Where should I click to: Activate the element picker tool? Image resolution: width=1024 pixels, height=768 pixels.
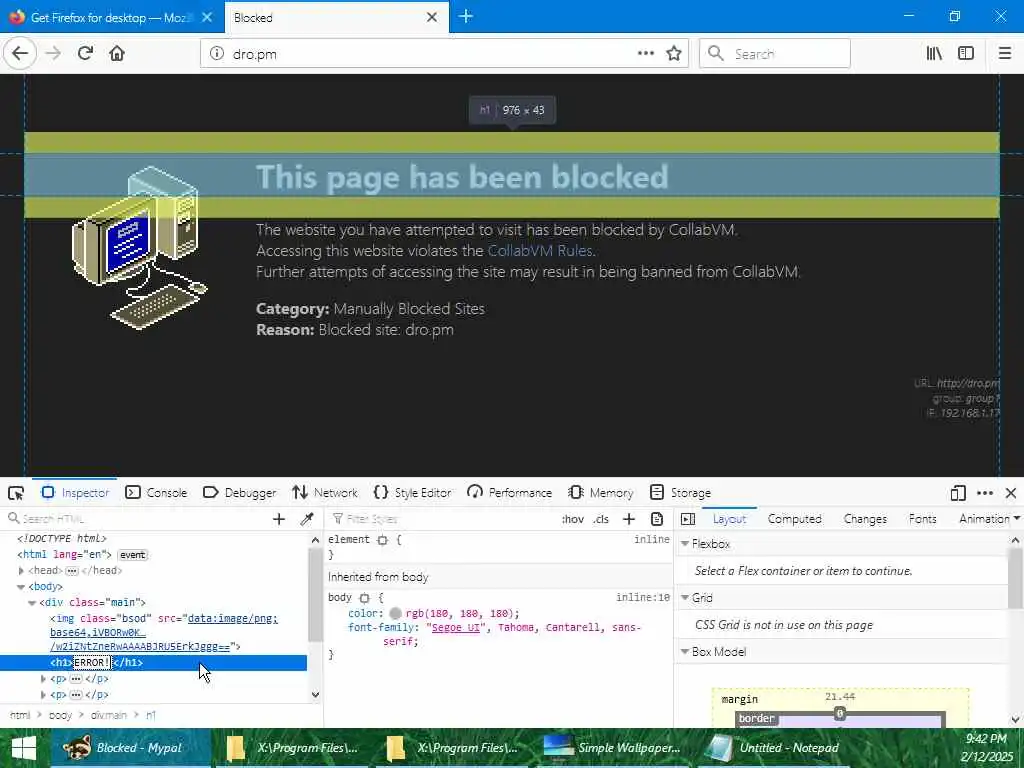tap(16, 493)
